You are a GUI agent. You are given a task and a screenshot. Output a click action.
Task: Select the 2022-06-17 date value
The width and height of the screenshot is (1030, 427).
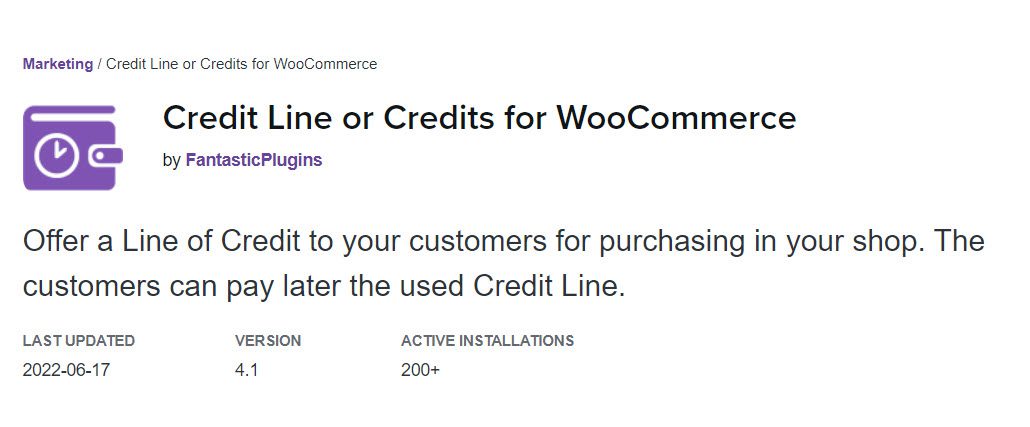pyautogui.click(x=66, y=371)
